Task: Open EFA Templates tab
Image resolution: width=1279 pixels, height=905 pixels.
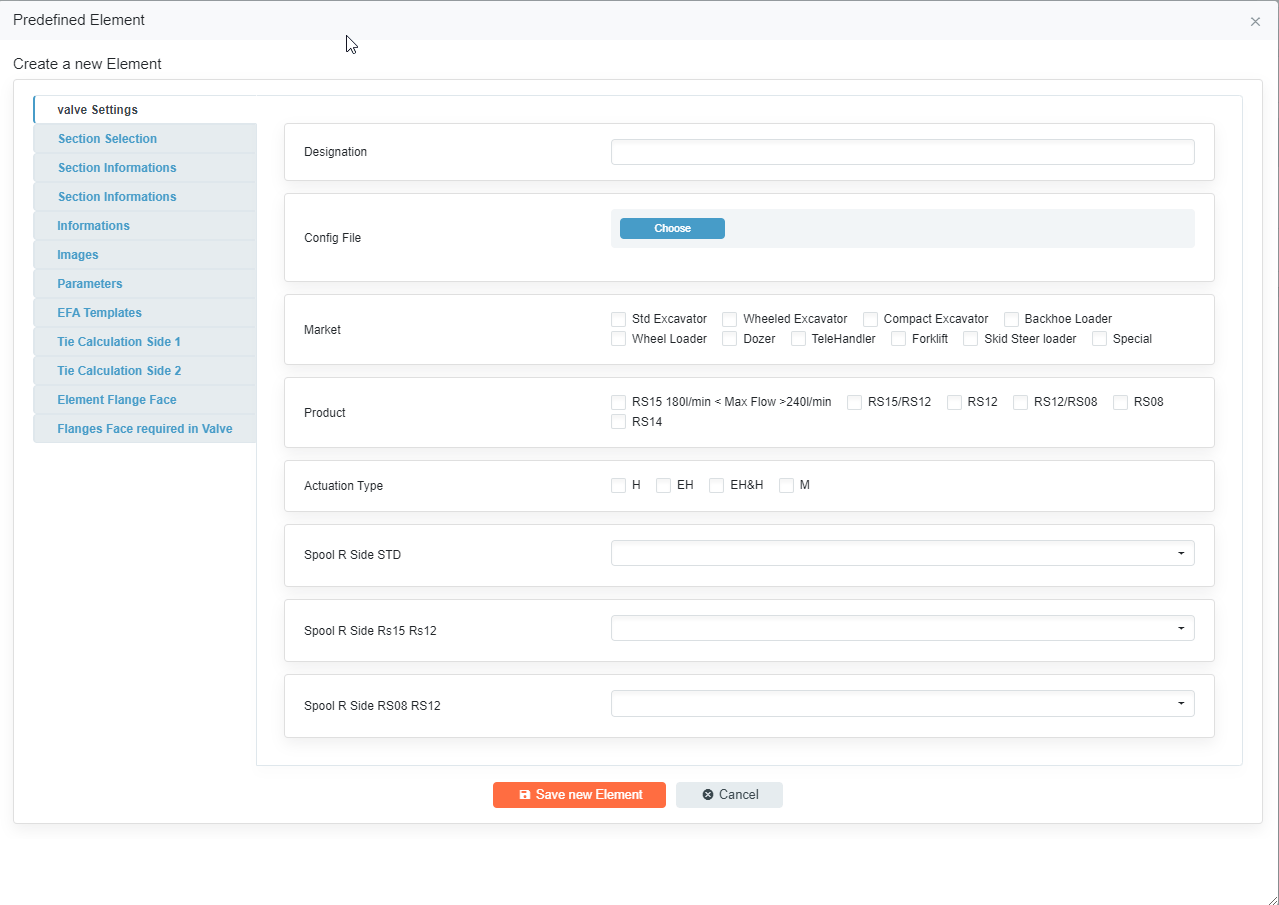Action: coord(145,313)
